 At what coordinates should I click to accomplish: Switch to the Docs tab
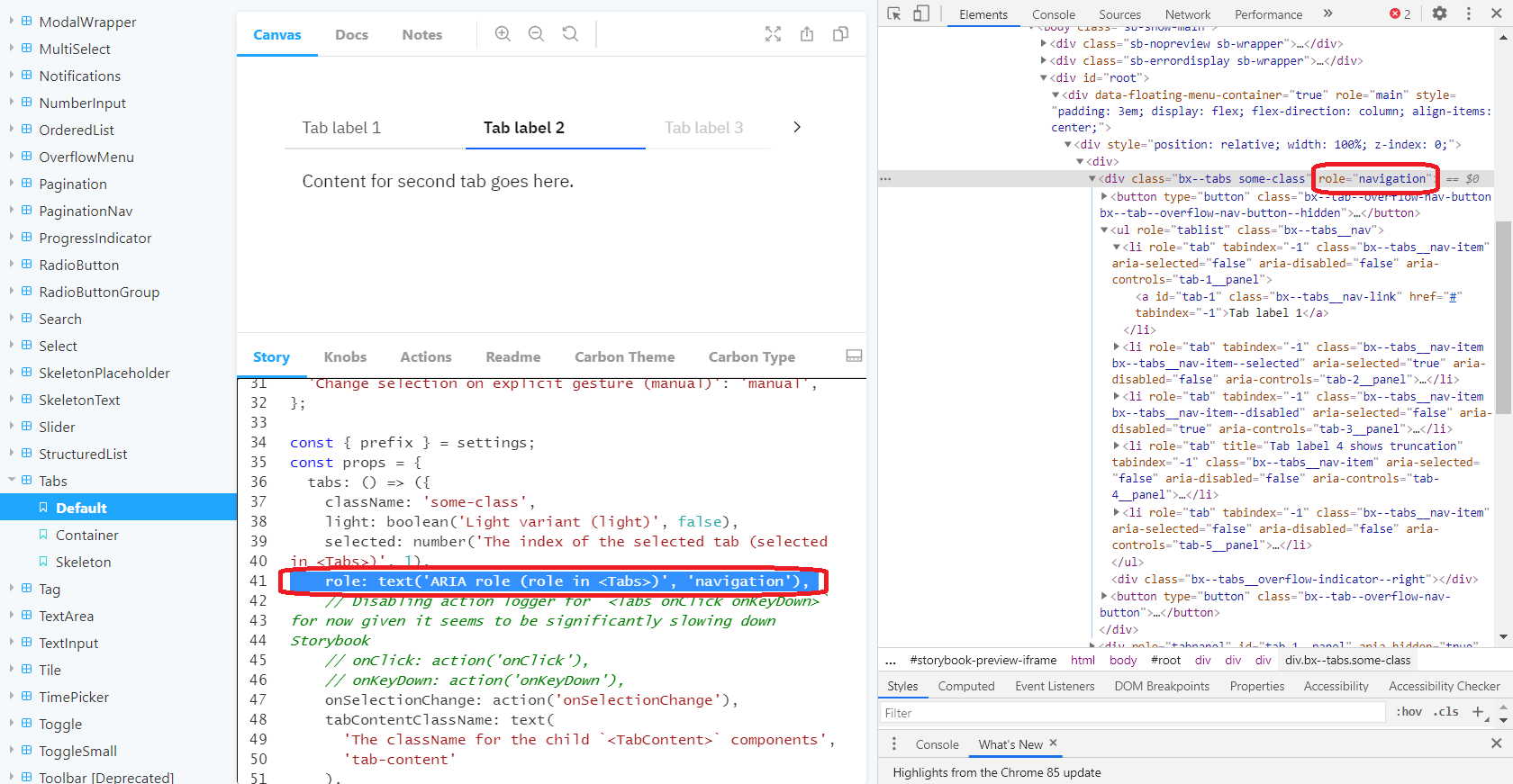point(351,34)
